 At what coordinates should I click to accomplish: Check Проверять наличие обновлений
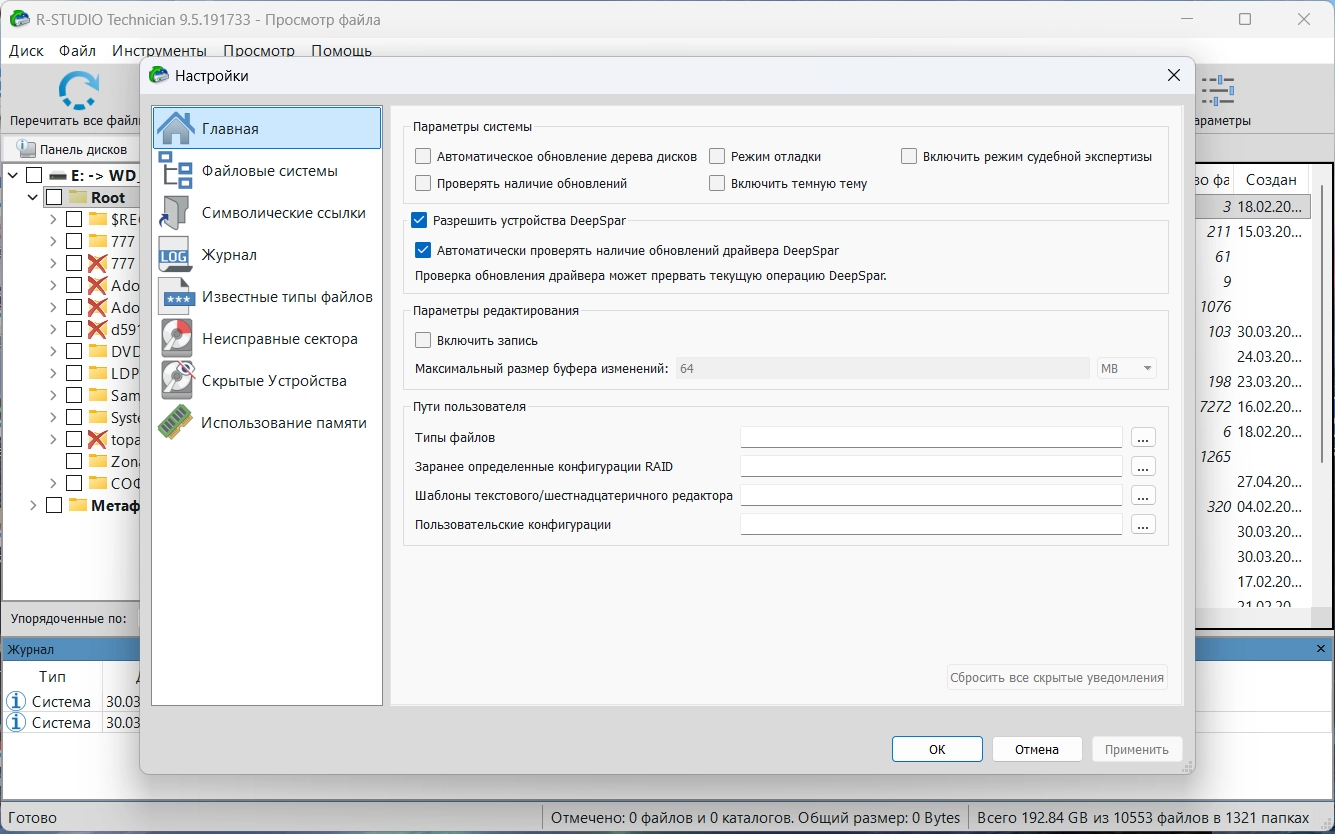pyautogui.click(x=423, y=183)
